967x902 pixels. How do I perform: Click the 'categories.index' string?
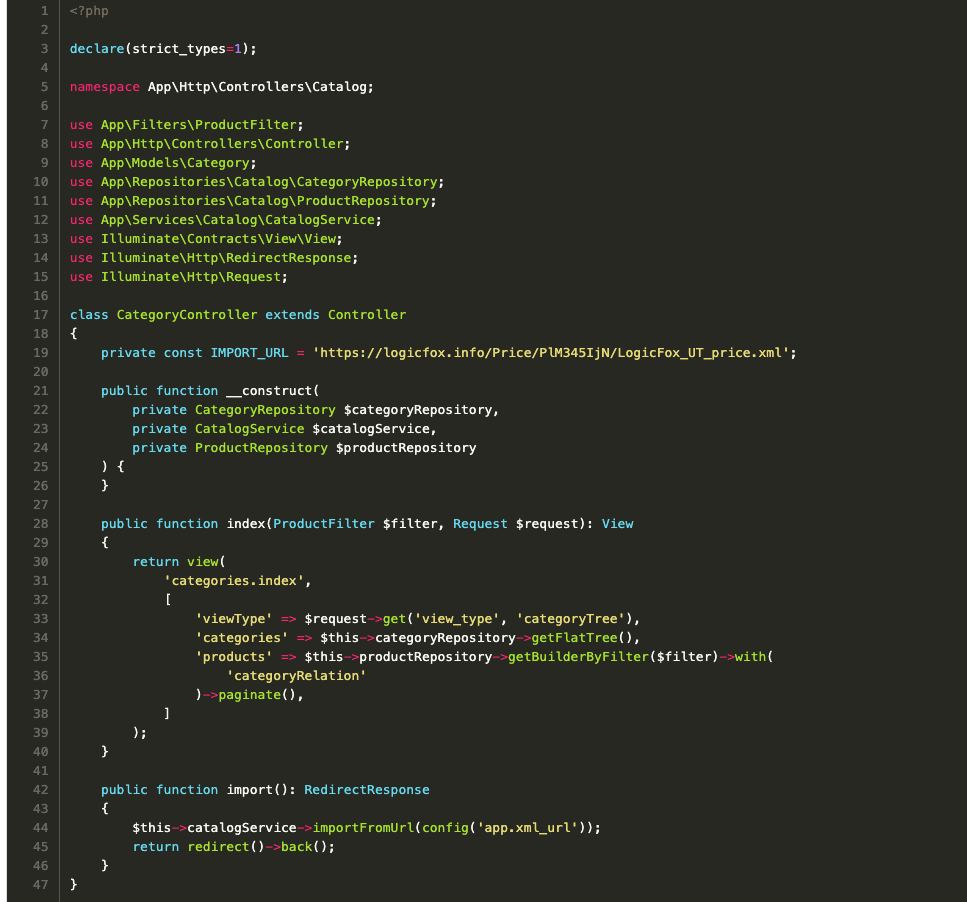234,581
